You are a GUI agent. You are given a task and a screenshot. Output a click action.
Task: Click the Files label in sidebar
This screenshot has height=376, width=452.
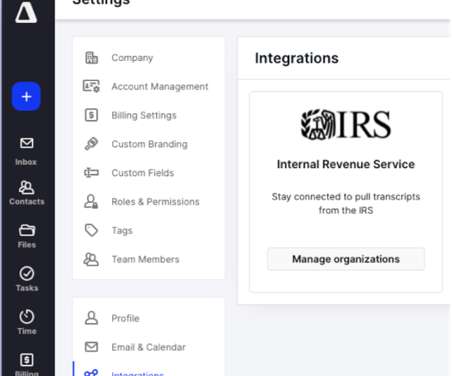click(27, 245)
